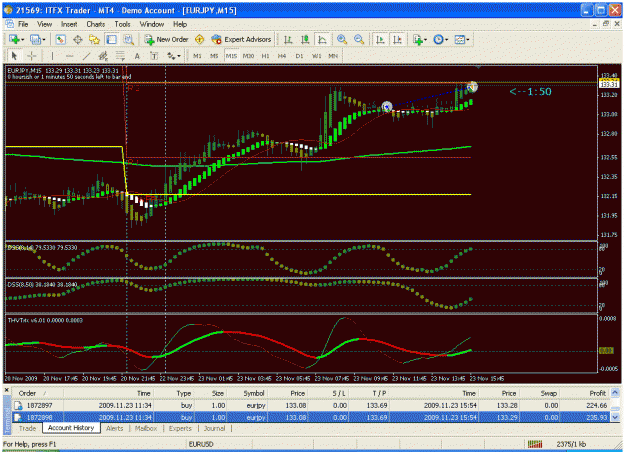Open the Arrows objects icon
The height and width of the screenshot is (452, 625).
171,56
